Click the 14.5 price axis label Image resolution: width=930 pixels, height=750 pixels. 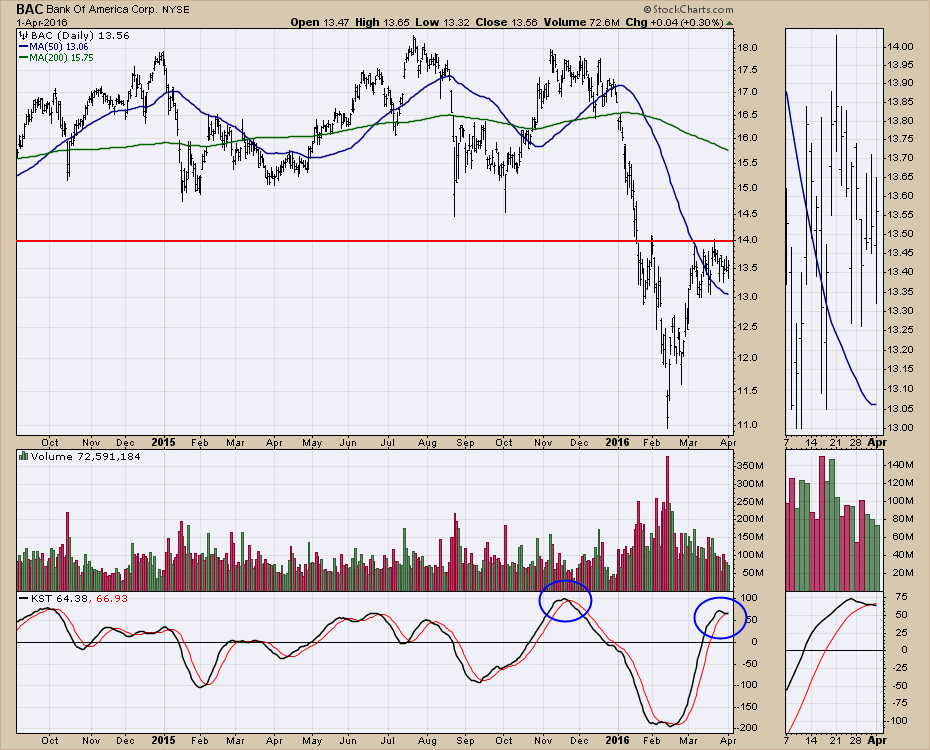click(x=749, y=213)
